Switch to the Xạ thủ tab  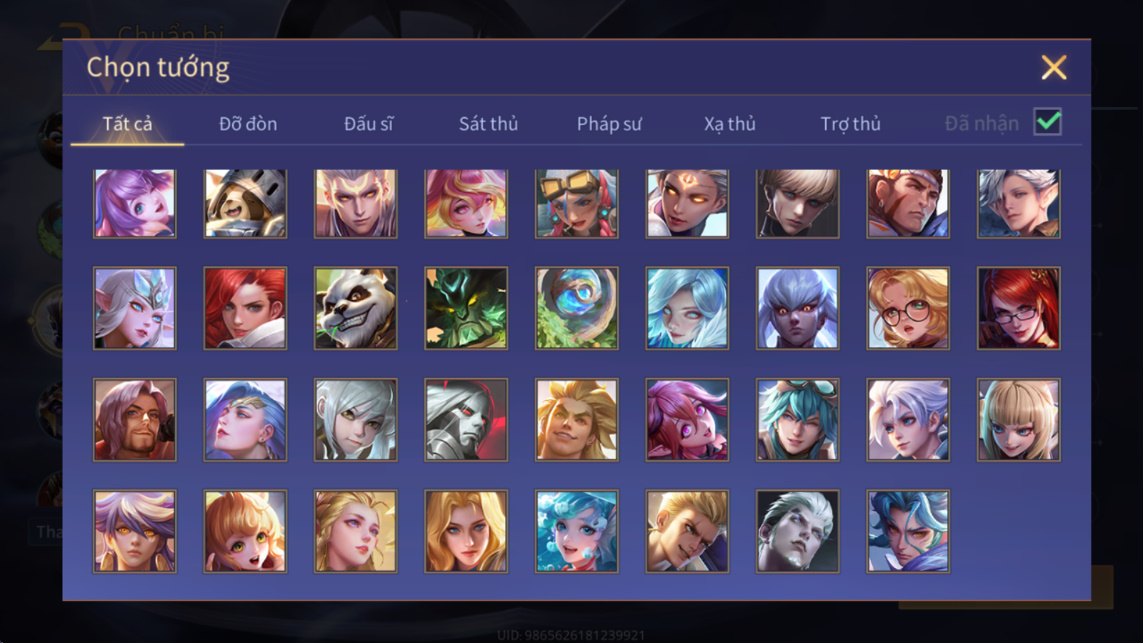730,124
